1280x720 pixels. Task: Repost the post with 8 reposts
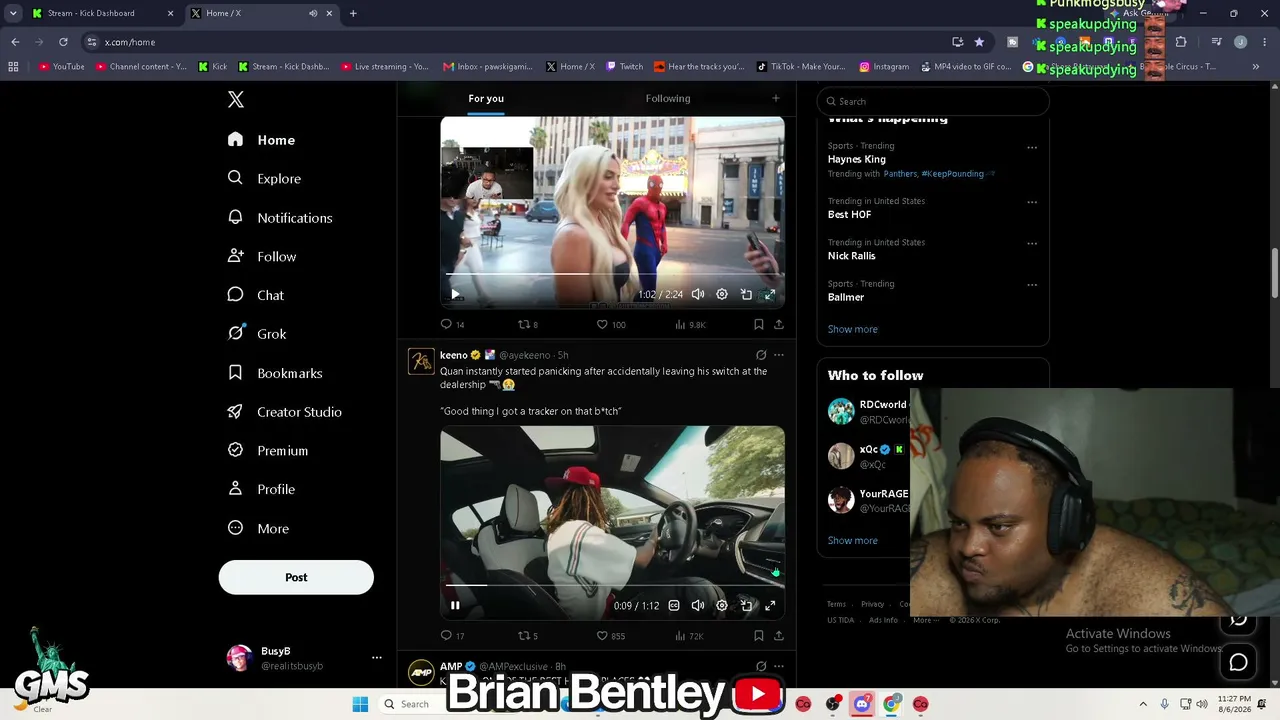pyautogui.click(x=527, y=324)
